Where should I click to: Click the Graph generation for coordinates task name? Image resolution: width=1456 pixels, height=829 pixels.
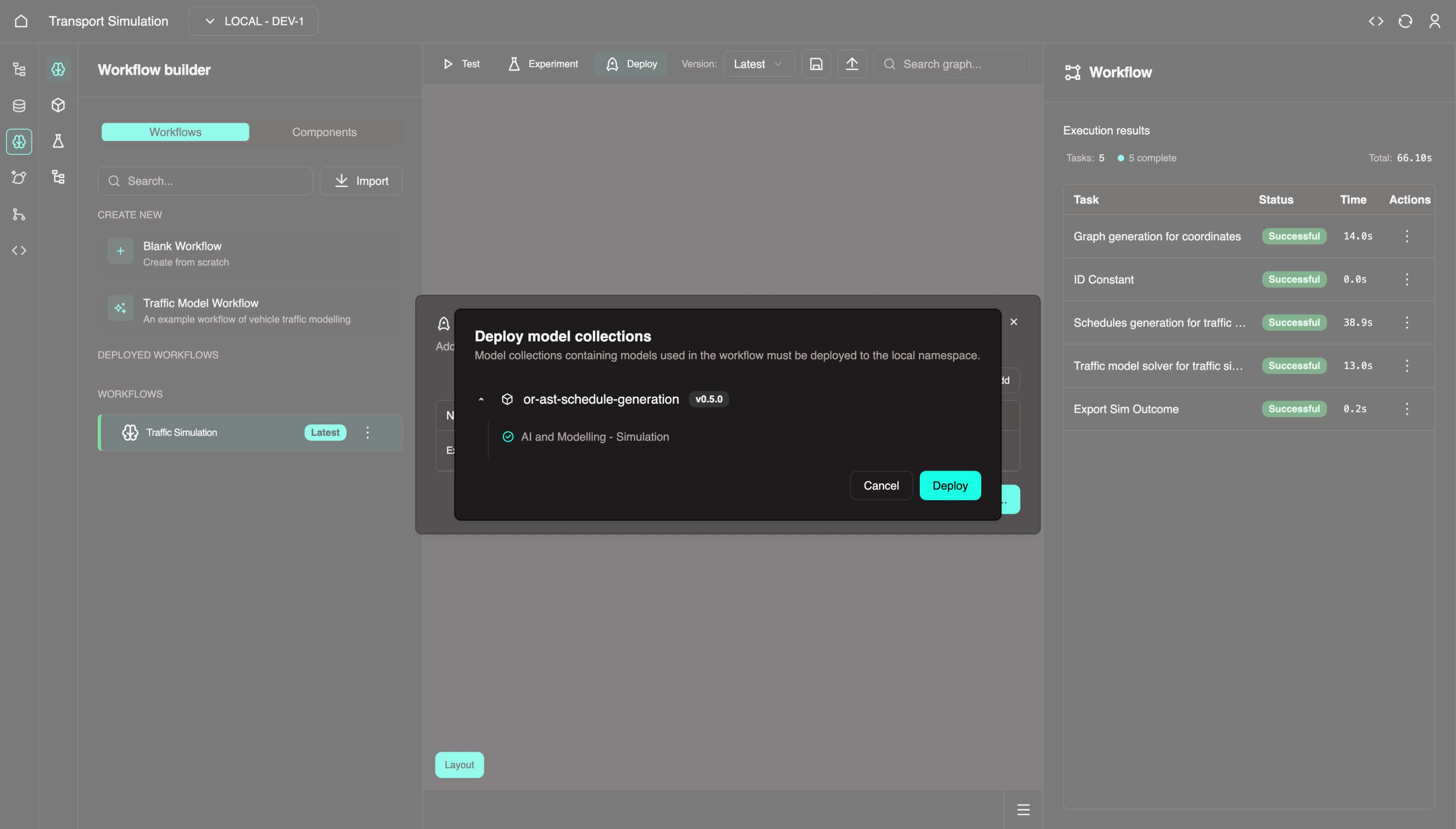1157,236
